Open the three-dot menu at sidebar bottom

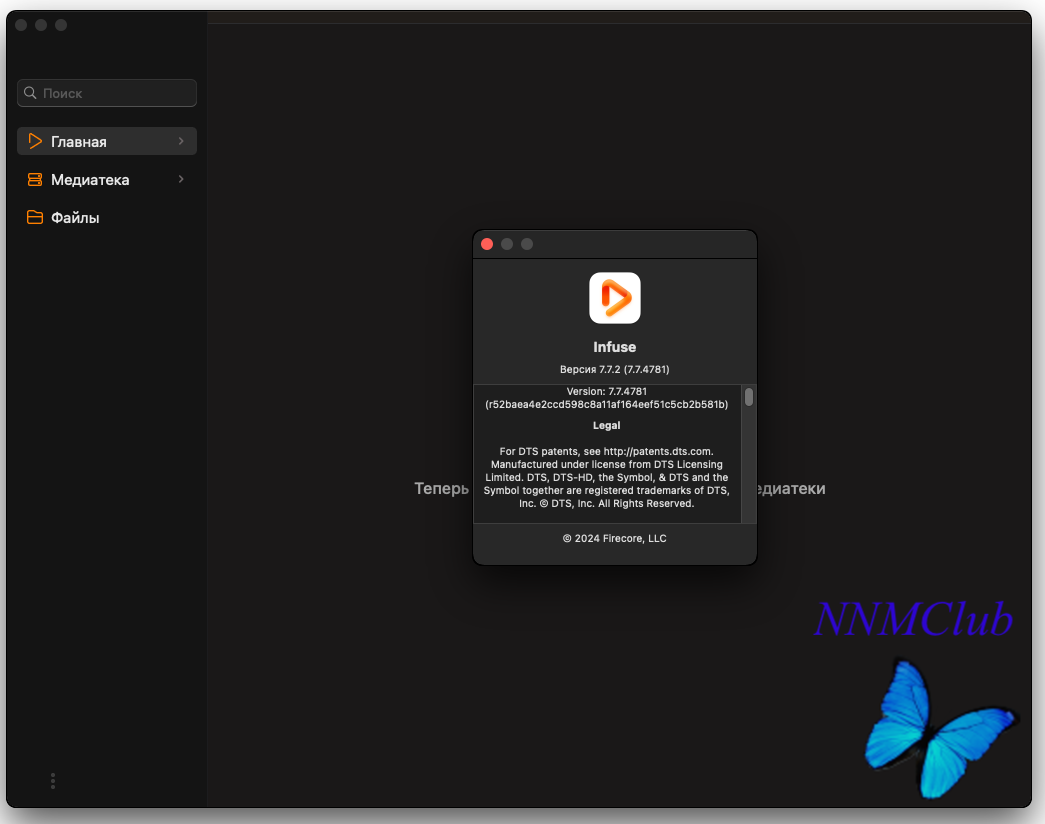pos(53,781)
